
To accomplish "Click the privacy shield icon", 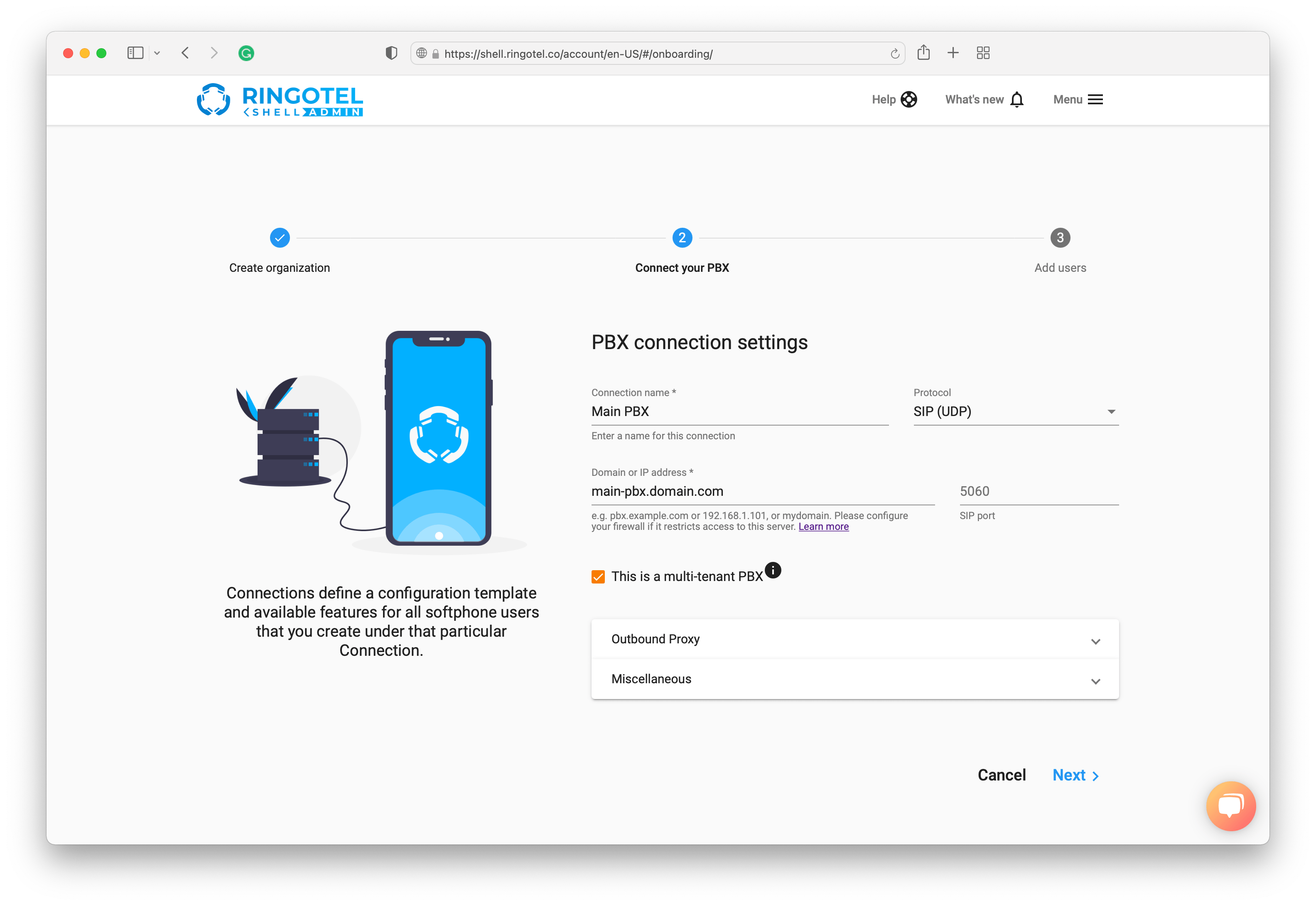I will [391, 53].
